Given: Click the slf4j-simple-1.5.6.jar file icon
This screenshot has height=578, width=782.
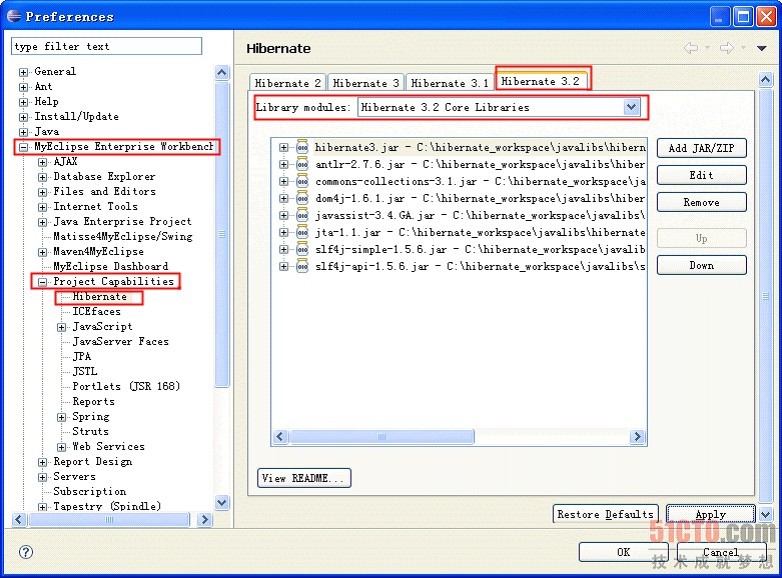Looking at the screenshot, I should click(x=302, y=249).
